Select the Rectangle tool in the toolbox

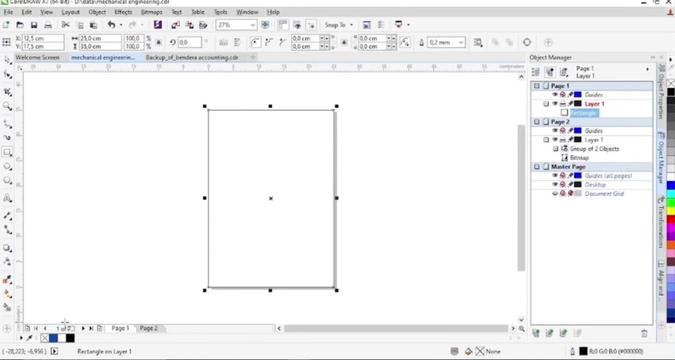7,152
